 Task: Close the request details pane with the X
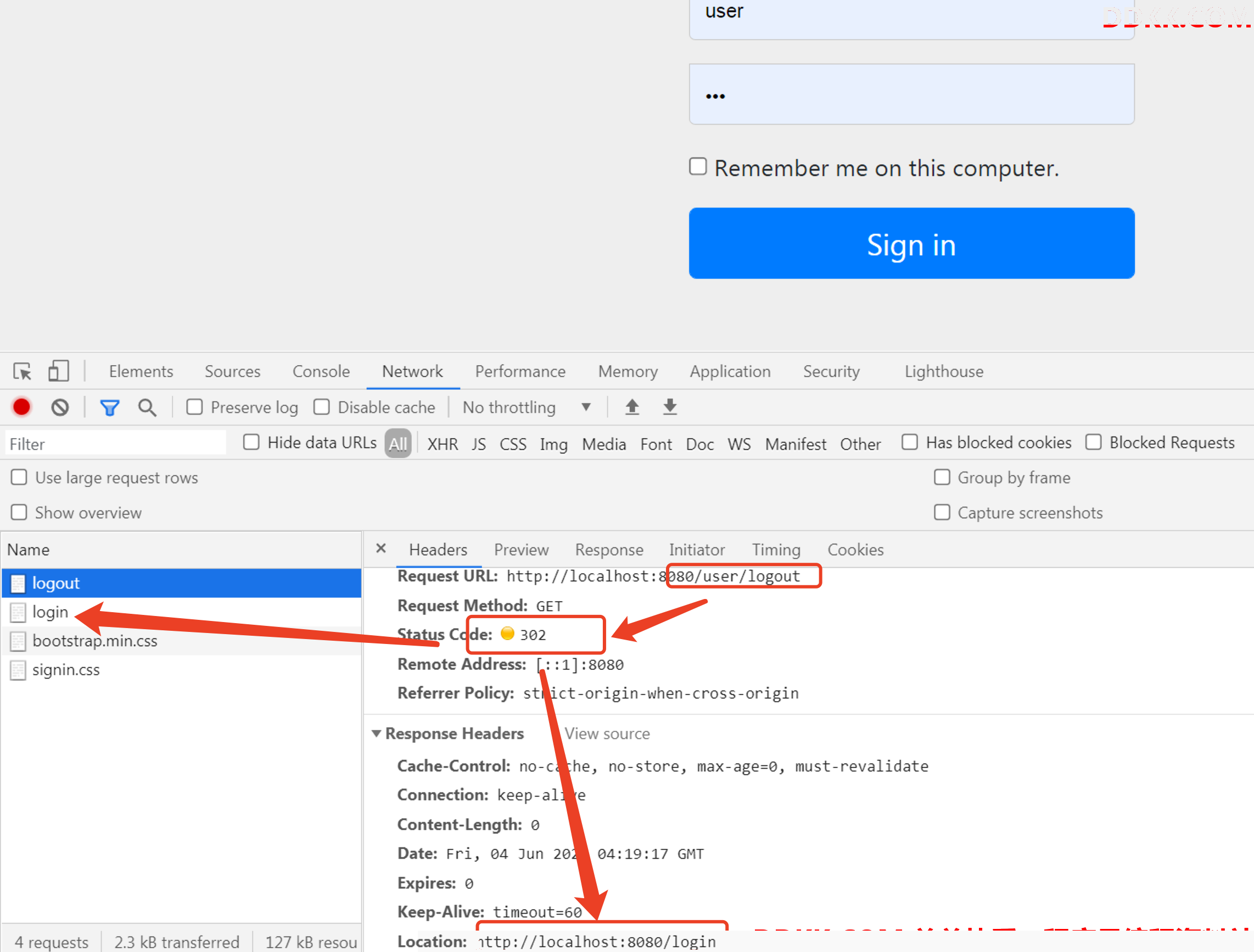381,548
